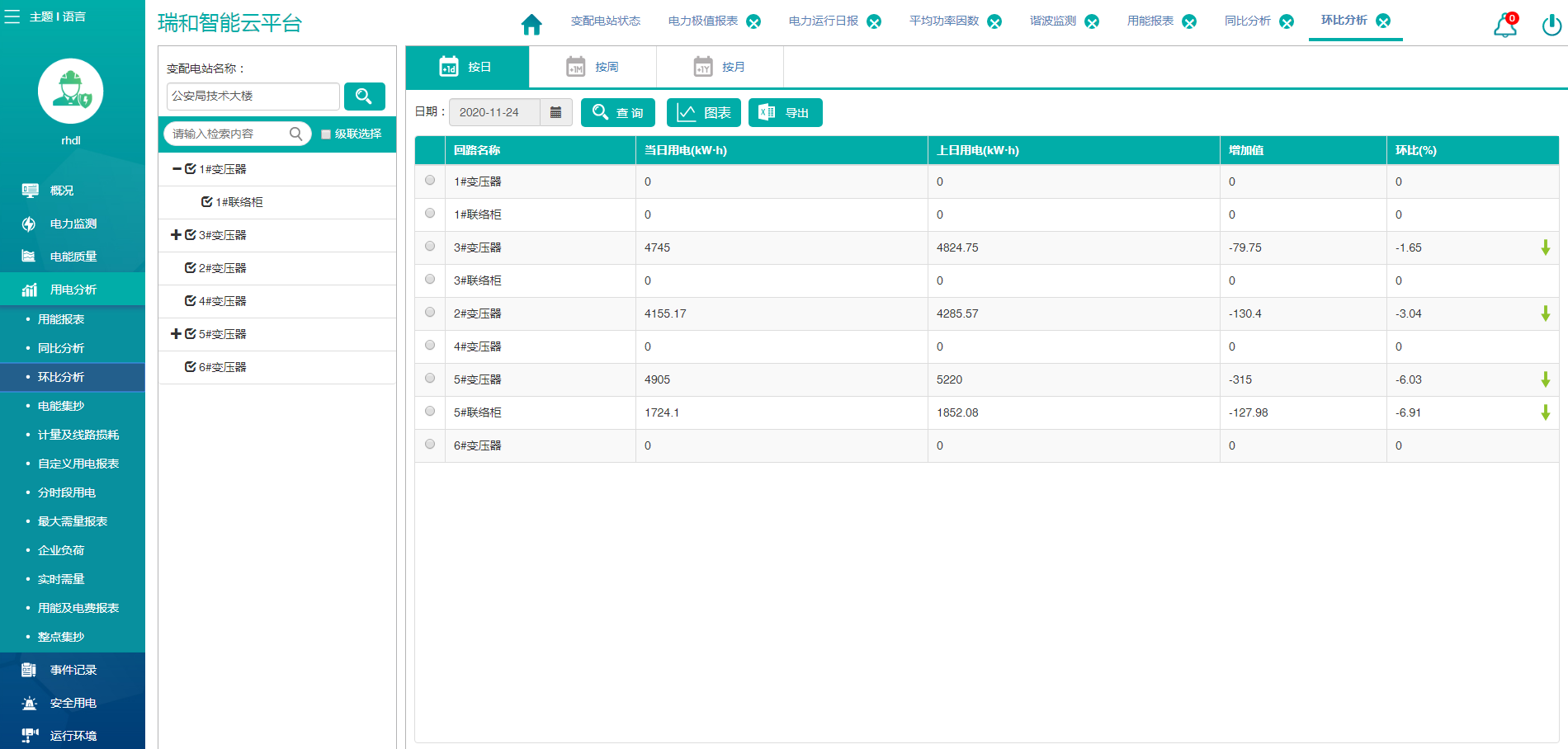Click the home icon in top bar
Viewport: 1568px width, 749px height.
tap(531, 25)
